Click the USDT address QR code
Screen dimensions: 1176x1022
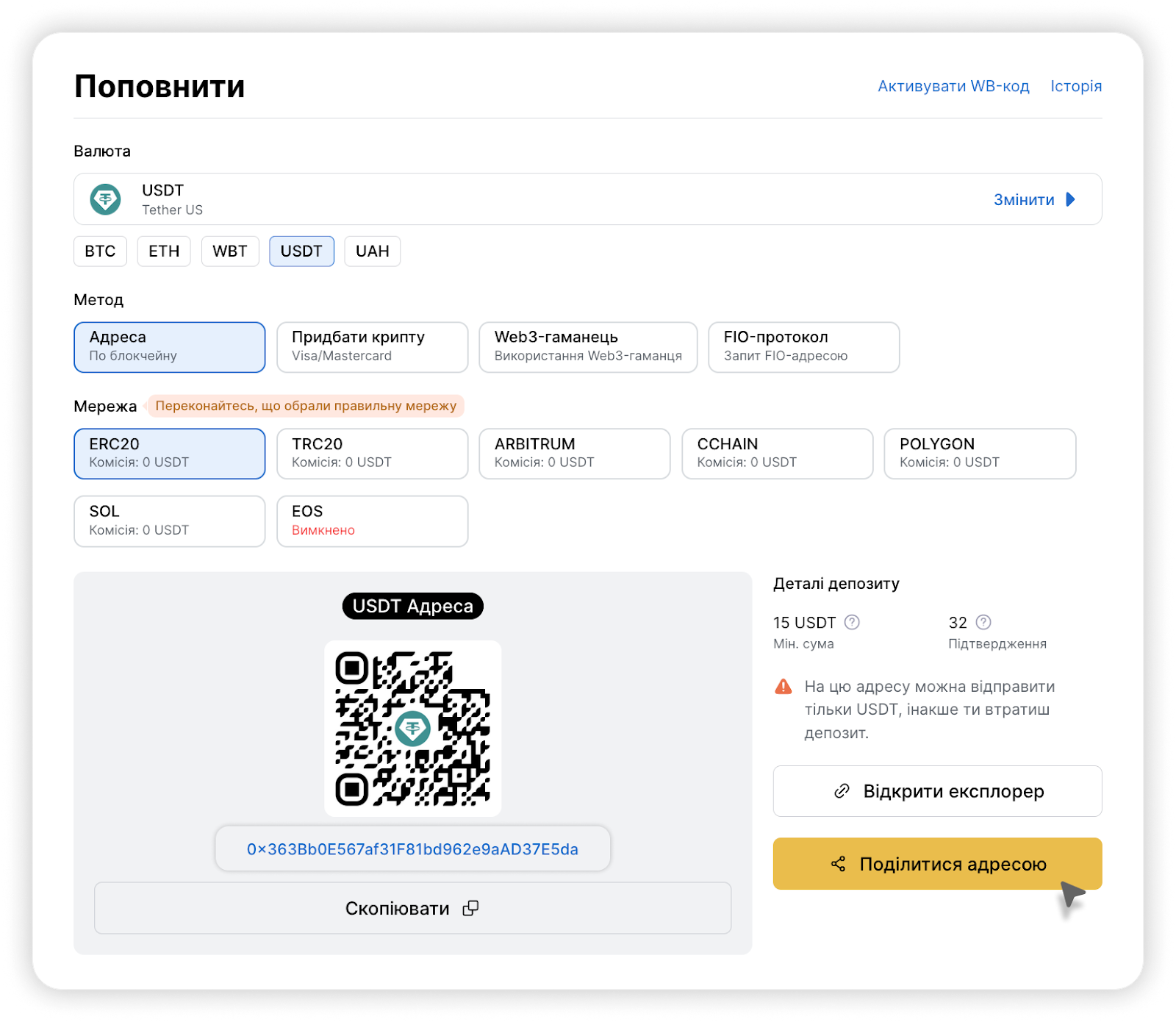click(412, 728)
